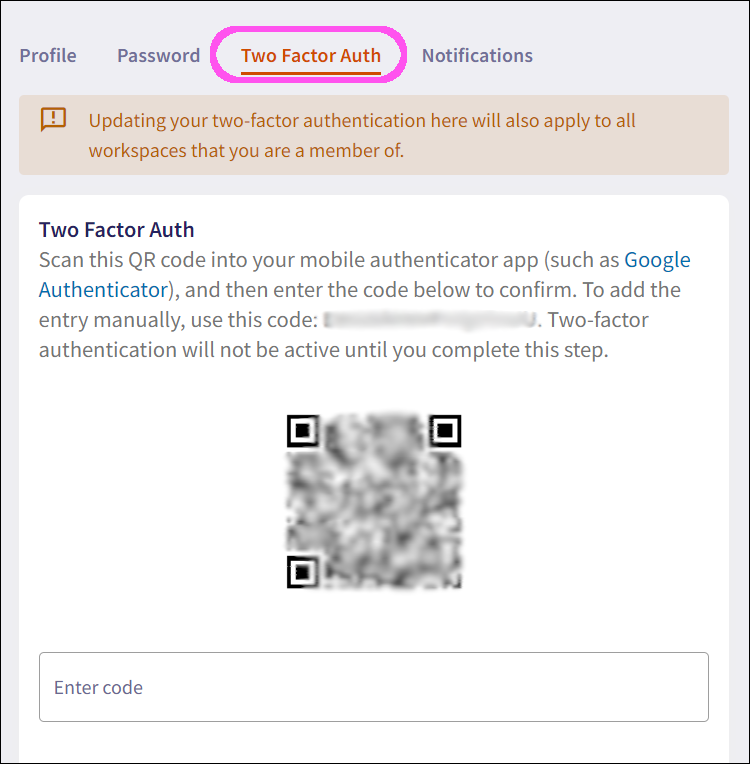Viewport: 750px width, 764px height.
Task: Open the Profile tab
Action: [x=48, y=56]
